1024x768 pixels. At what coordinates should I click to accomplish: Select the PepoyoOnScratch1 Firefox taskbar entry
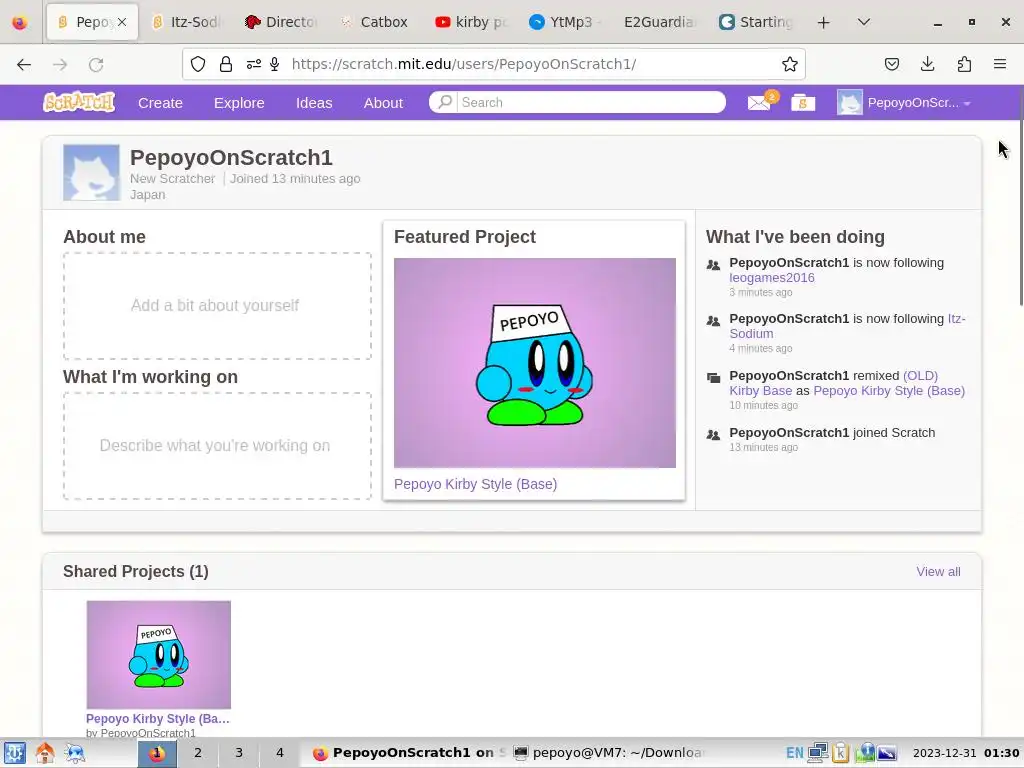[x=409, y=753]
